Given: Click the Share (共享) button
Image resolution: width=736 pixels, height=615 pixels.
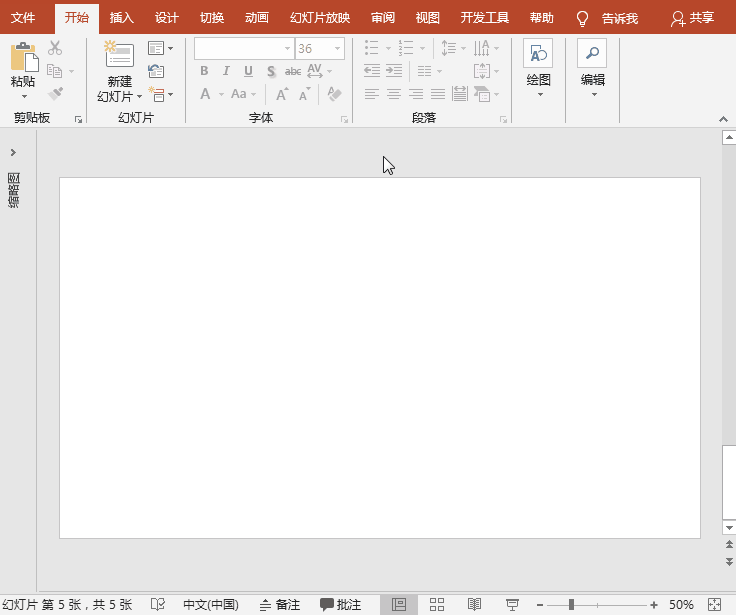Looking at the screenshot, I should tap(692, 18).
